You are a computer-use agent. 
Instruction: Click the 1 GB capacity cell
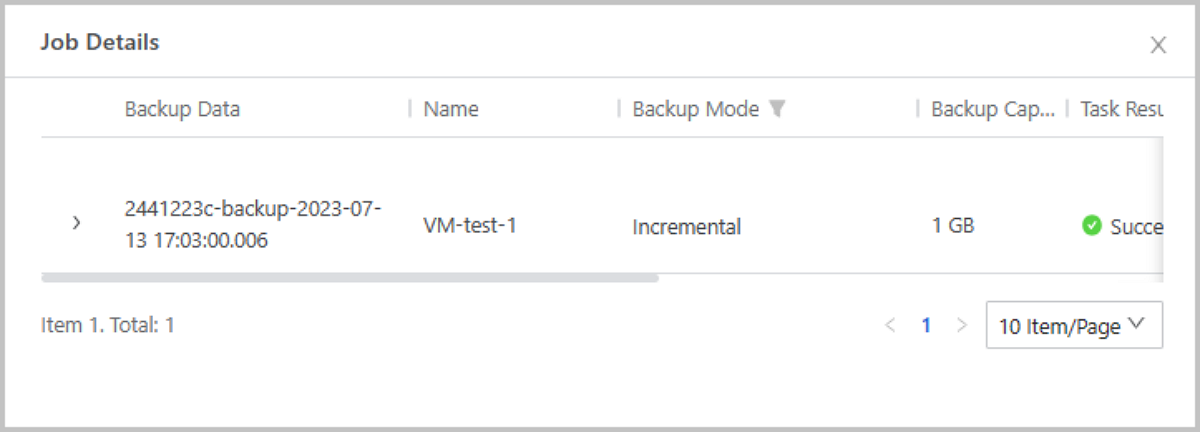(953, 226)
